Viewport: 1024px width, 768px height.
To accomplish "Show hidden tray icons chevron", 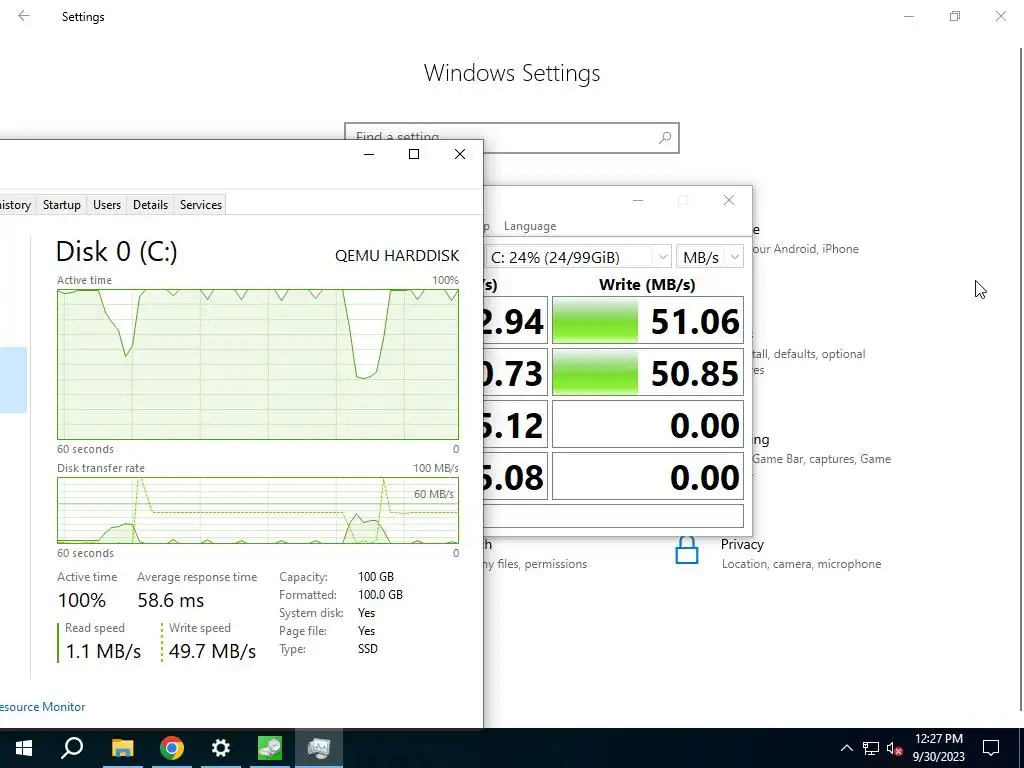I will click(846, 748).
